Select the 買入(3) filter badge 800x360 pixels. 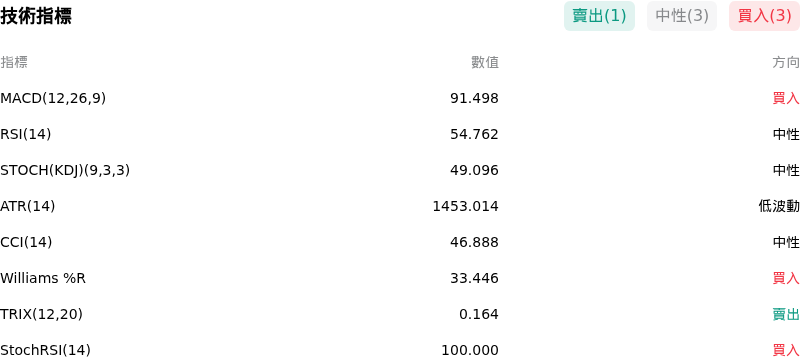click(x=764, y=16)
